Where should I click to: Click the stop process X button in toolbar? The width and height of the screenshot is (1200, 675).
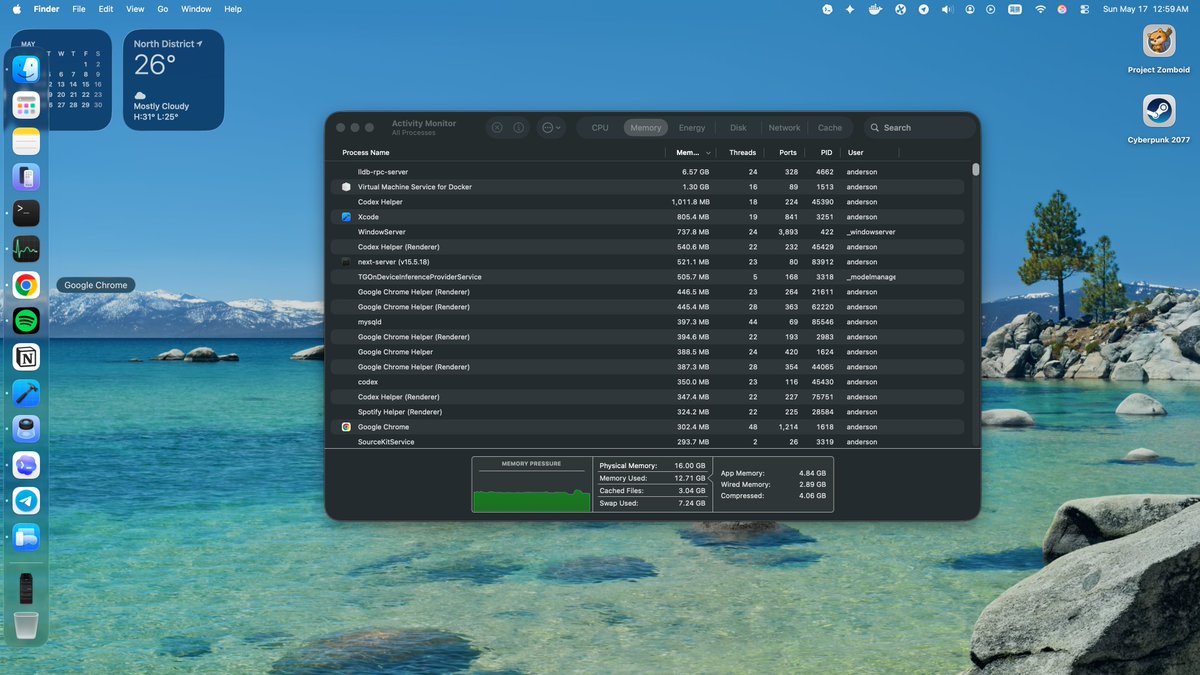(497, 128)
